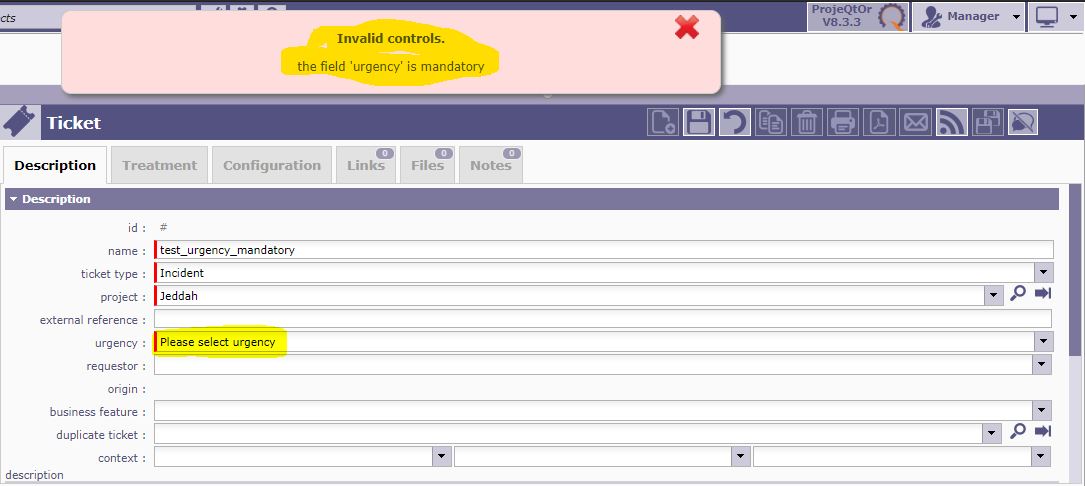The width and height of the screenshot is (1085, 486).
Task: Open the first context dropdown arrow
Action: pyautogui.click(x=442, y=457)
